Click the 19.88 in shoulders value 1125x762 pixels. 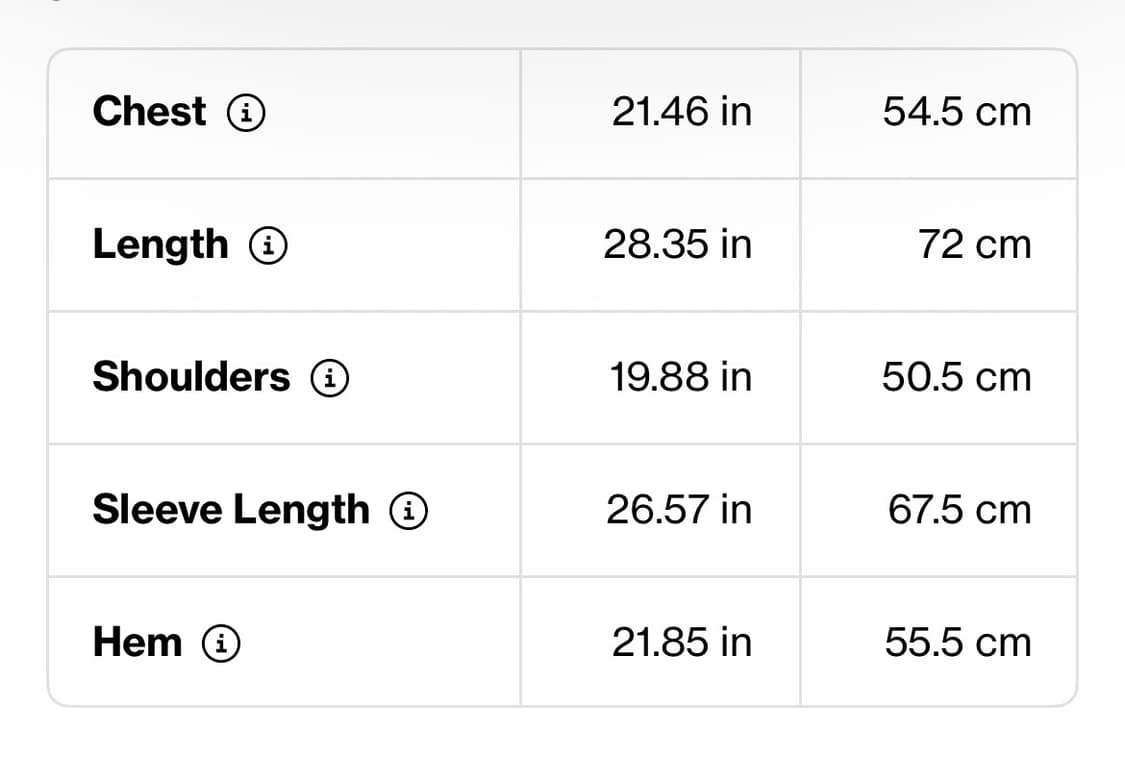(681, 377)
